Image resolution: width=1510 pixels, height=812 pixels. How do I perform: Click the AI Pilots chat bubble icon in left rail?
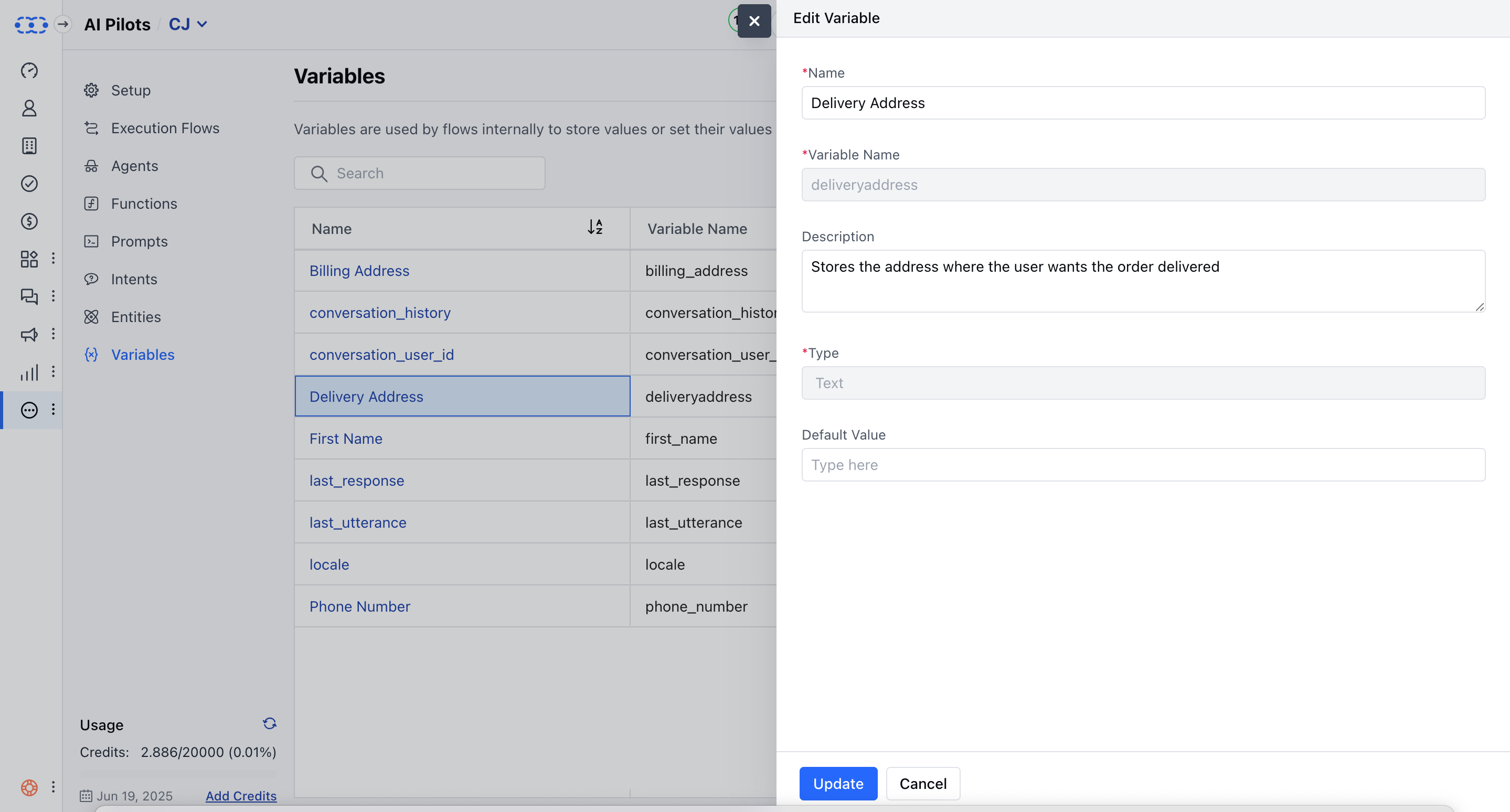pyautogui.click(x=29, y=410)
